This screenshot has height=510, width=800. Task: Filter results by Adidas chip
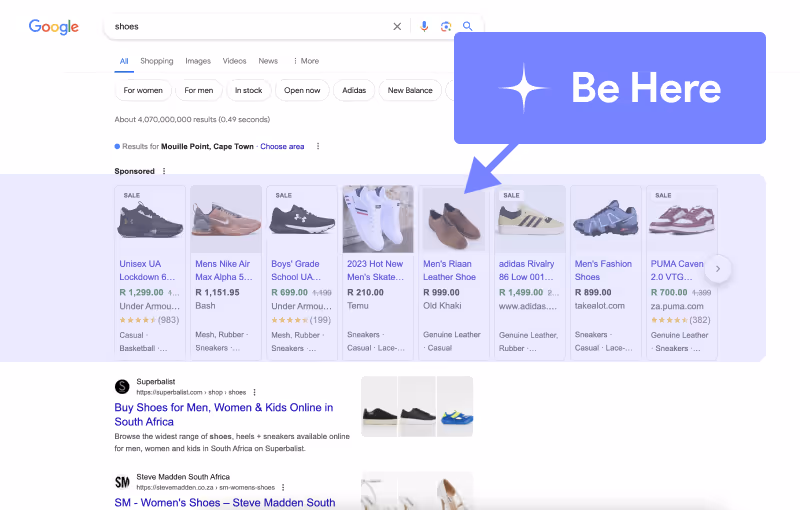tap(354, 90)
